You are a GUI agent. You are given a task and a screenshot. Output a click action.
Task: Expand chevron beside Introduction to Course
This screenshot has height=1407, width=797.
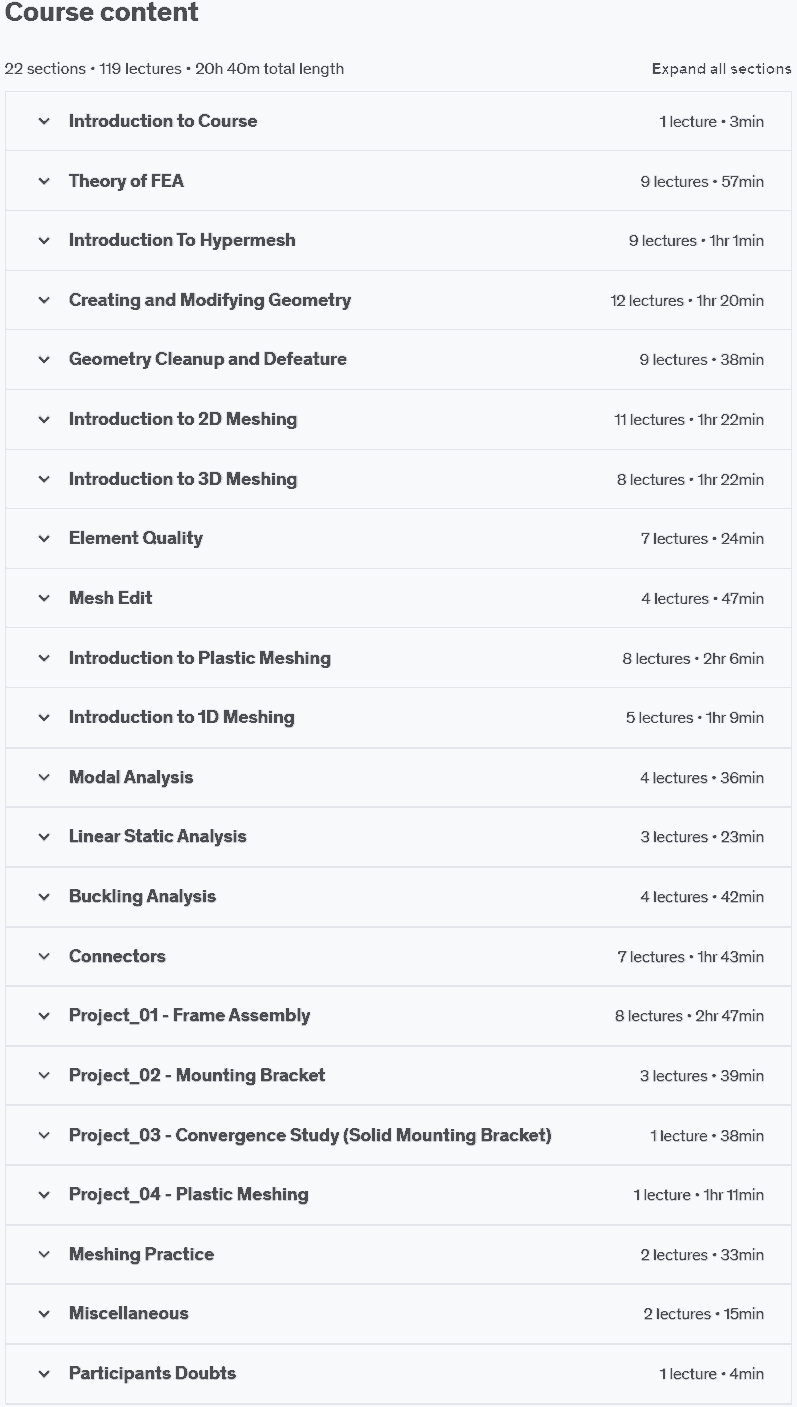[44, 121]
